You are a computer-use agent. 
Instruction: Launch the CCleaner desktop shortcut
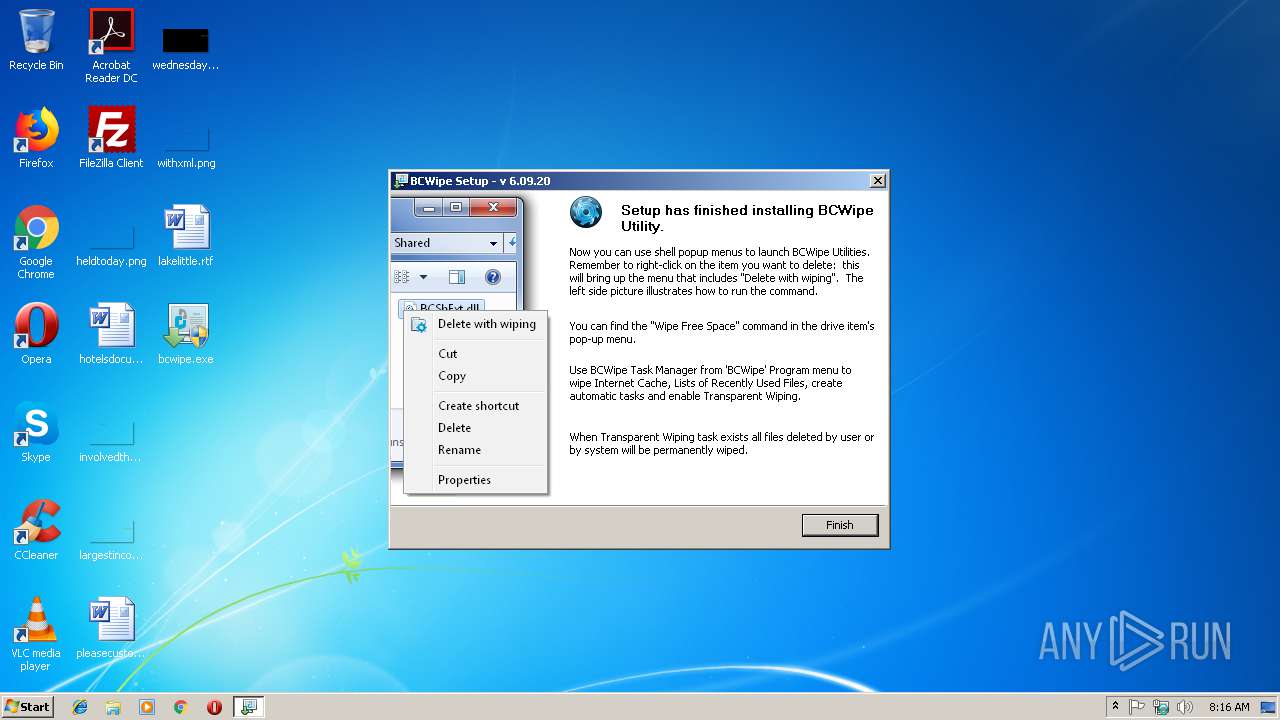tap(36, 530)
